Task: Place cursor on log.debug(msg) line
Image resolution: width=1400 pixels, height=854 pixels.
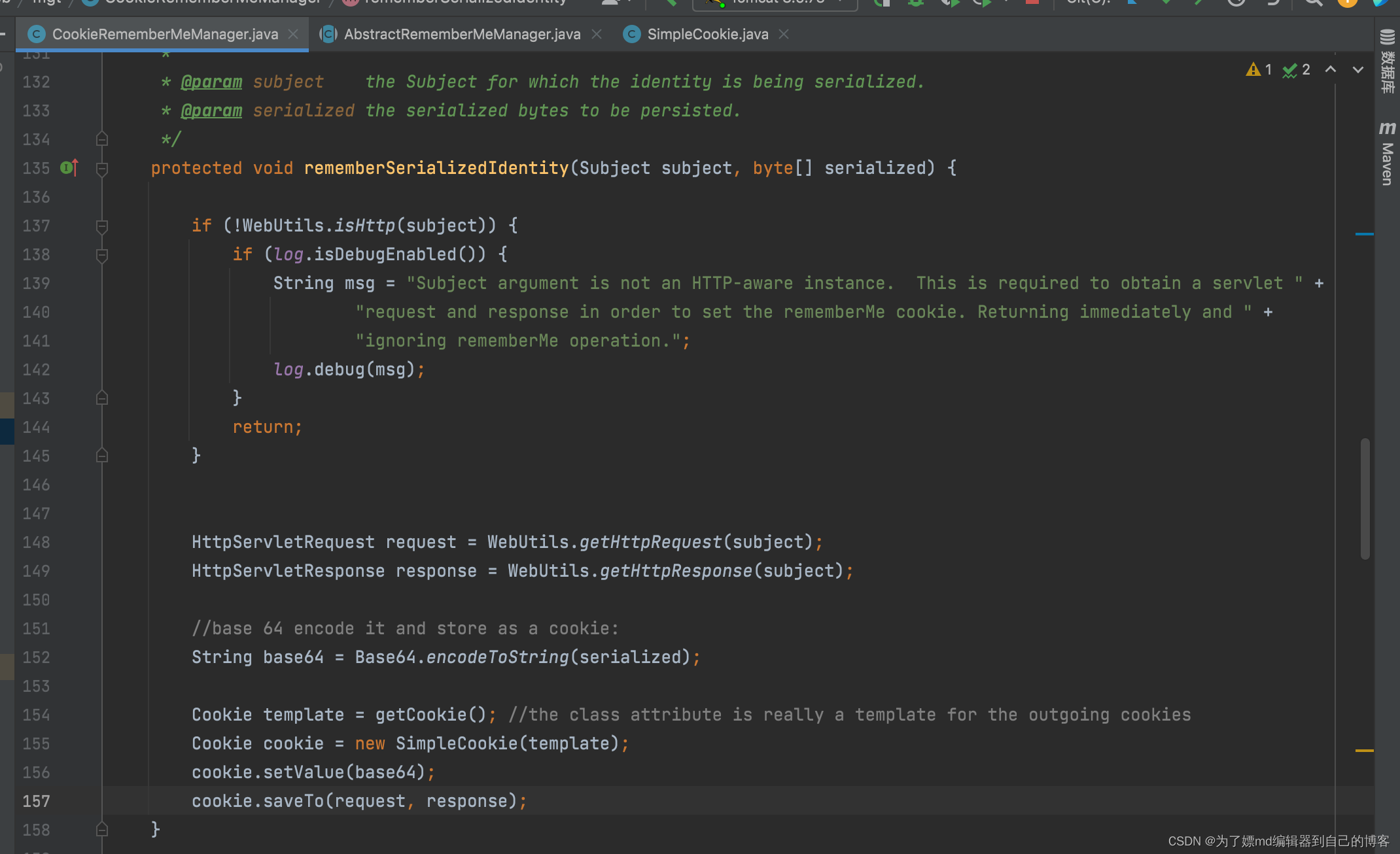Action: click(349, 369)
